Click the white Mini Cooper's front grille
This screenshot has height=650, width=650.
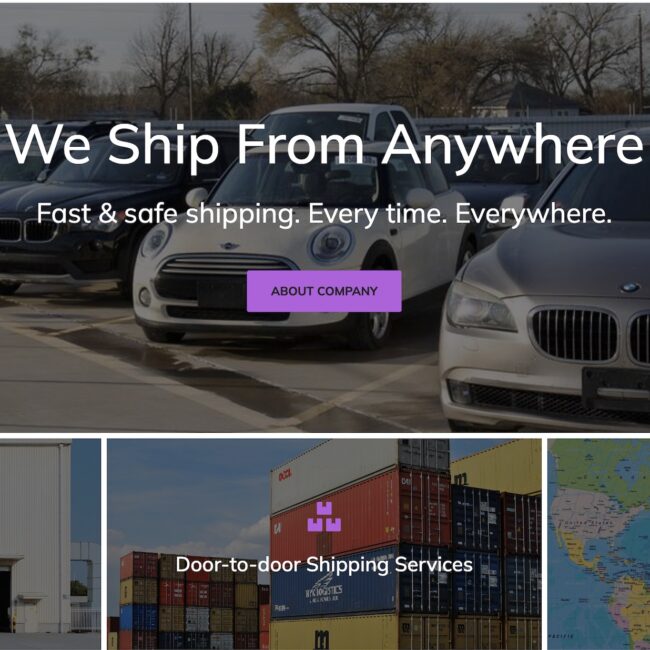(224, 286)
